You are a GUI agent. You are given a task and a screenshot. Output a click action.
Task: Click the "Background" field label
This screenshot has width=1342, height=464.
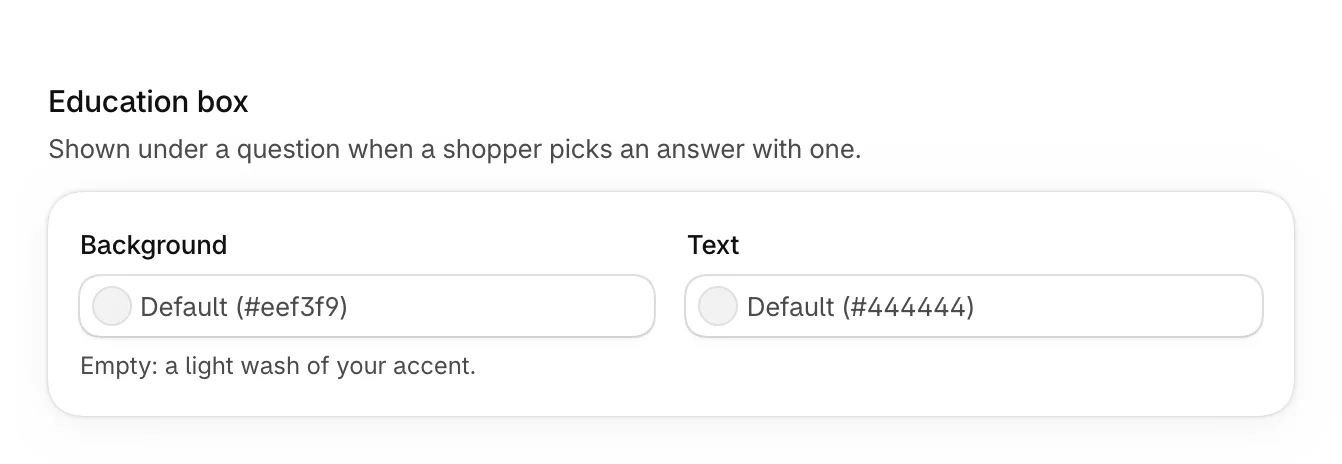click(154, 245)
